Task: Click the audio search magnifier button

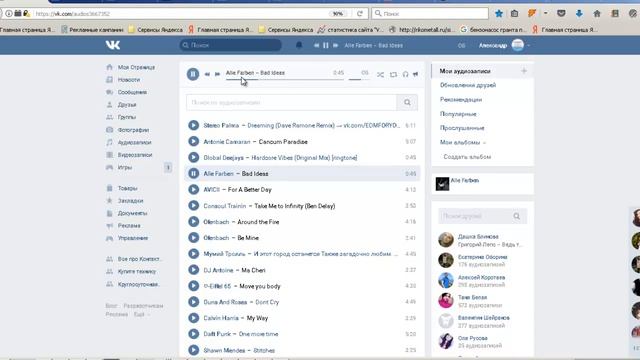Action: pos(407,102)
